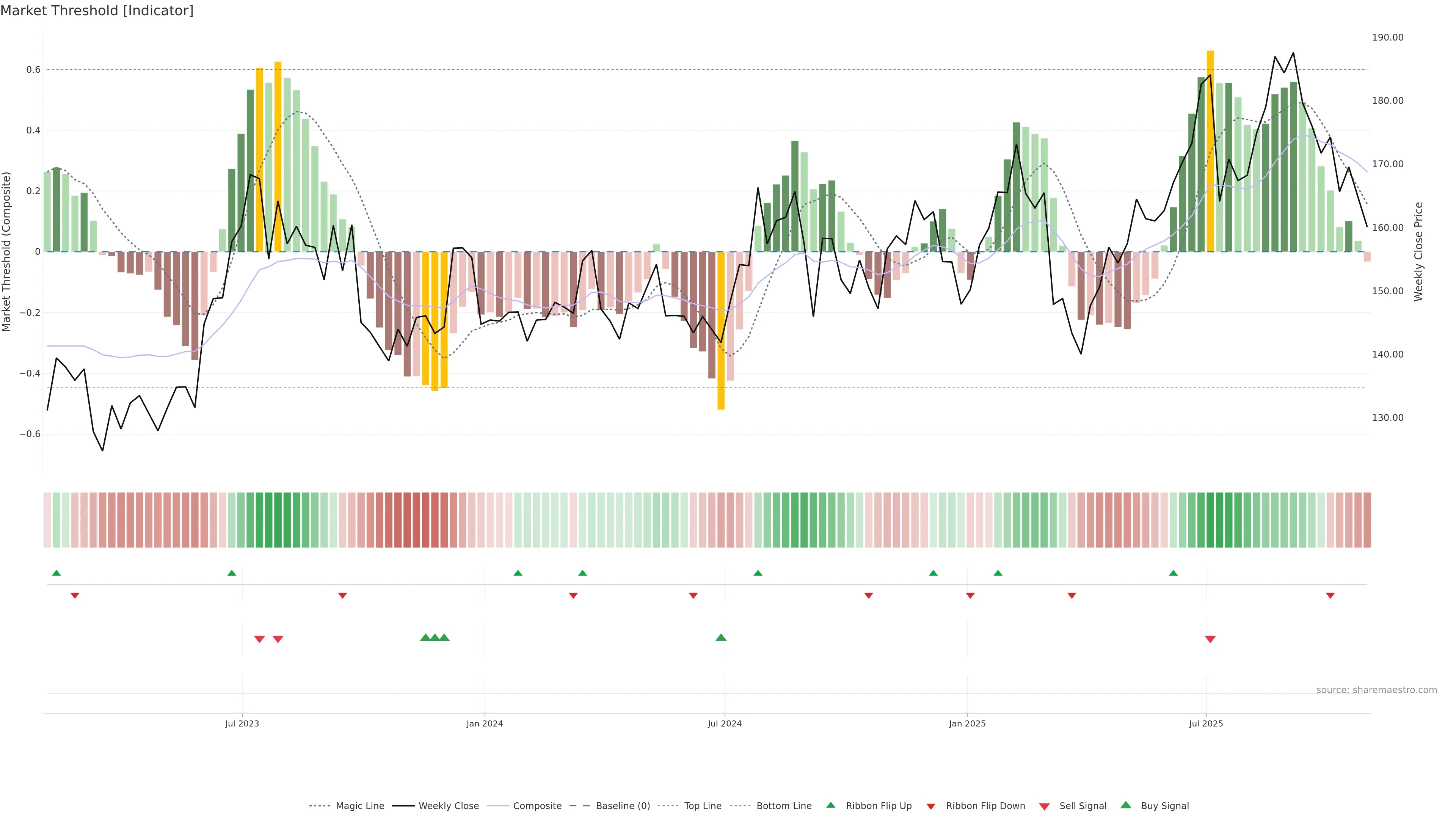Screen dimensions: 1456x819
Task: Toggle the Baseline (0) legend entry
Action: coord(622,806)
